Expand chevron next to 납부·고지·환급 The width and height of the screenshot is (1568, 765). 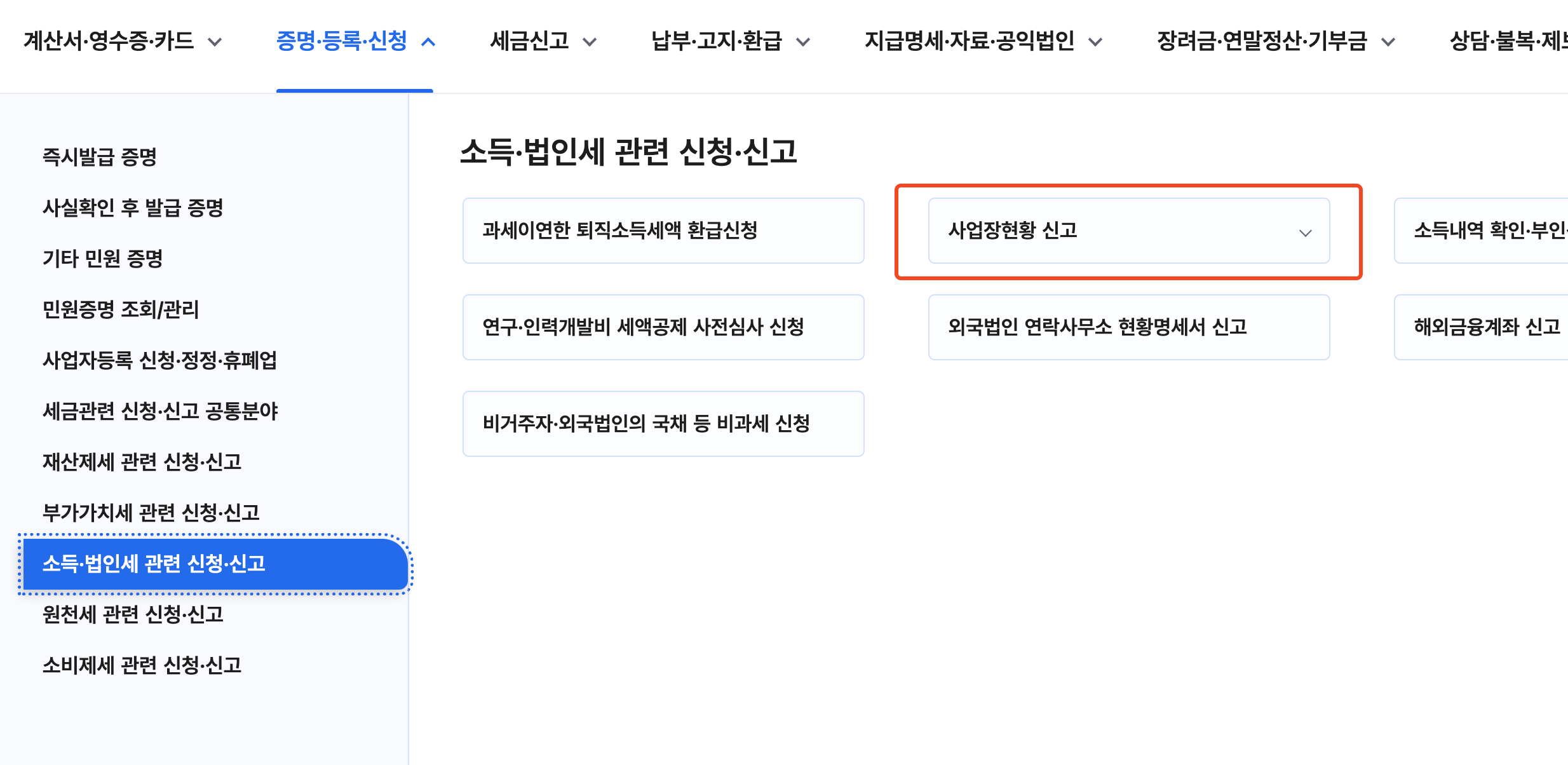803,43
